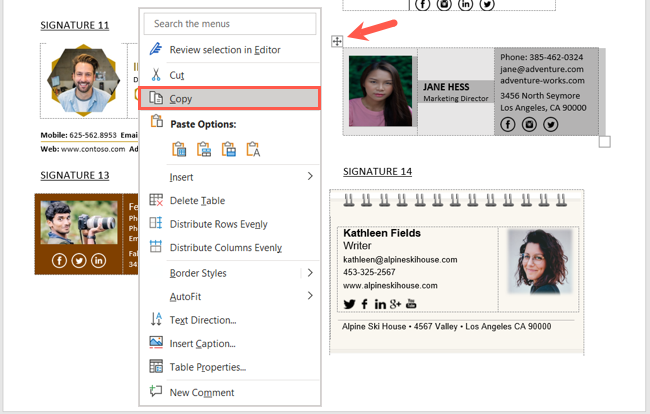Click www.alpineskihouse.com text
The image size is (650, 414).
tap(390, 286)
